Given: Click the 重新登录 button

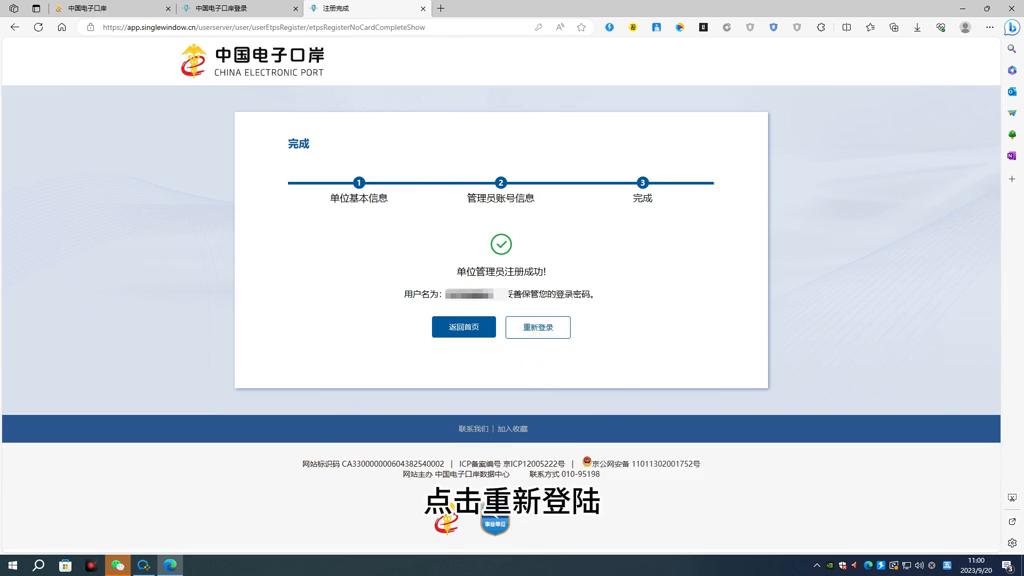Looking at the screenshot, I should pos(538,327).
